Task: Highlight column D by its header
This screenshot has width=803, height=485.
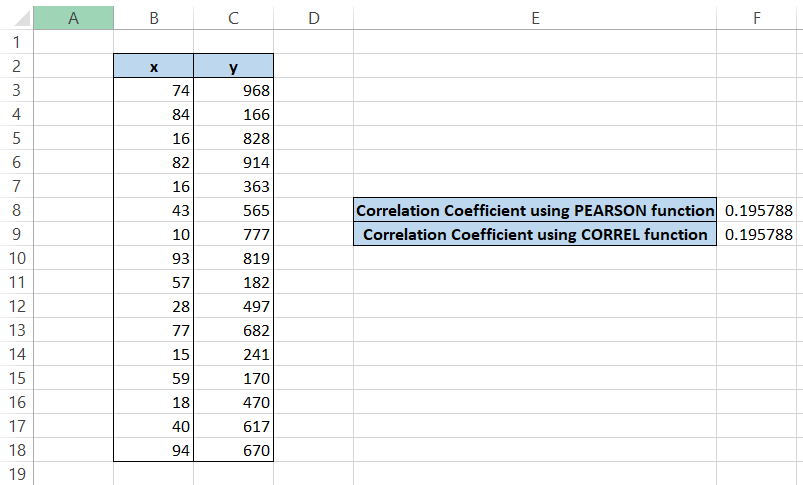Action: click(313, 17)
